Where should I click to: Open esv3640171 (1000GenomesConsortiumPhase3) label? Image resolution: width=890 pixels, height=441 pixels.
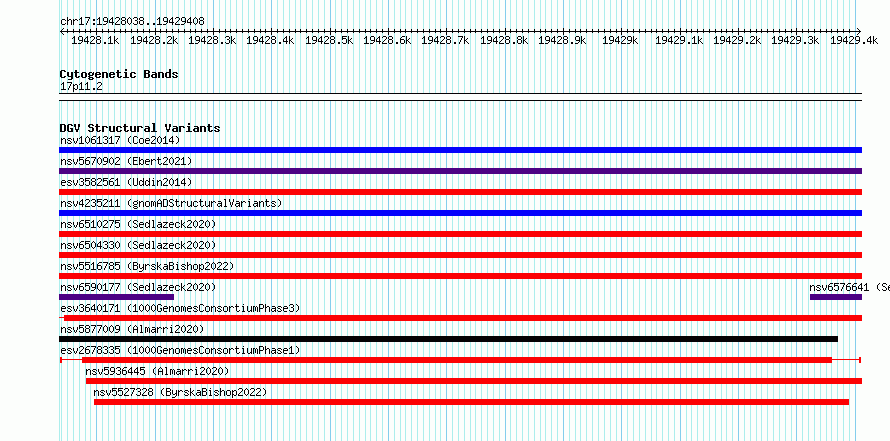180,308
